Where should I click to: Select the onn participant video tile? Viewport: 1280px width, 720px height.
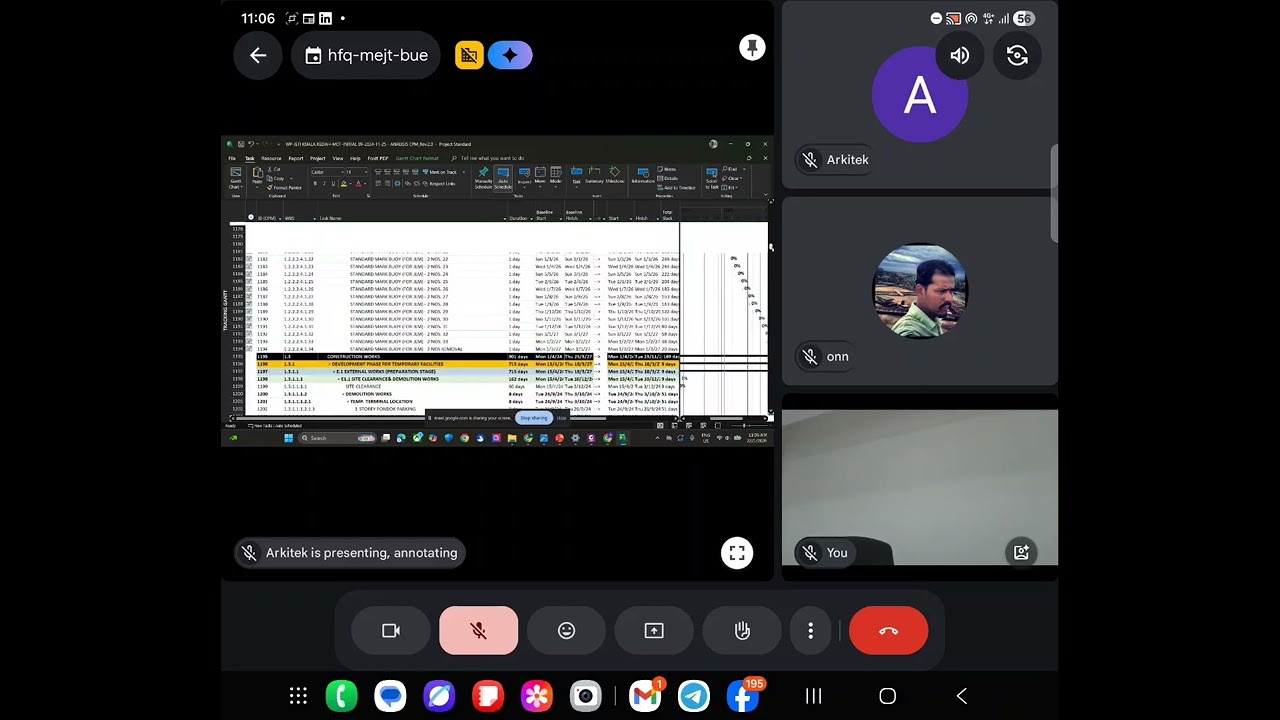click(x=920, y=291)
